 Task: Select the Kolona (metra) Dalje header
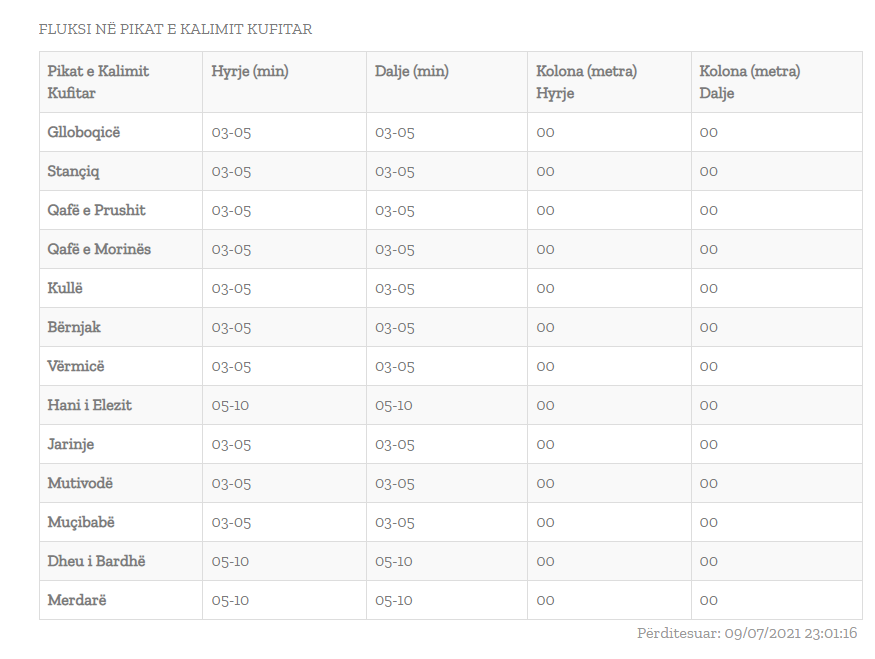(749, 82)
